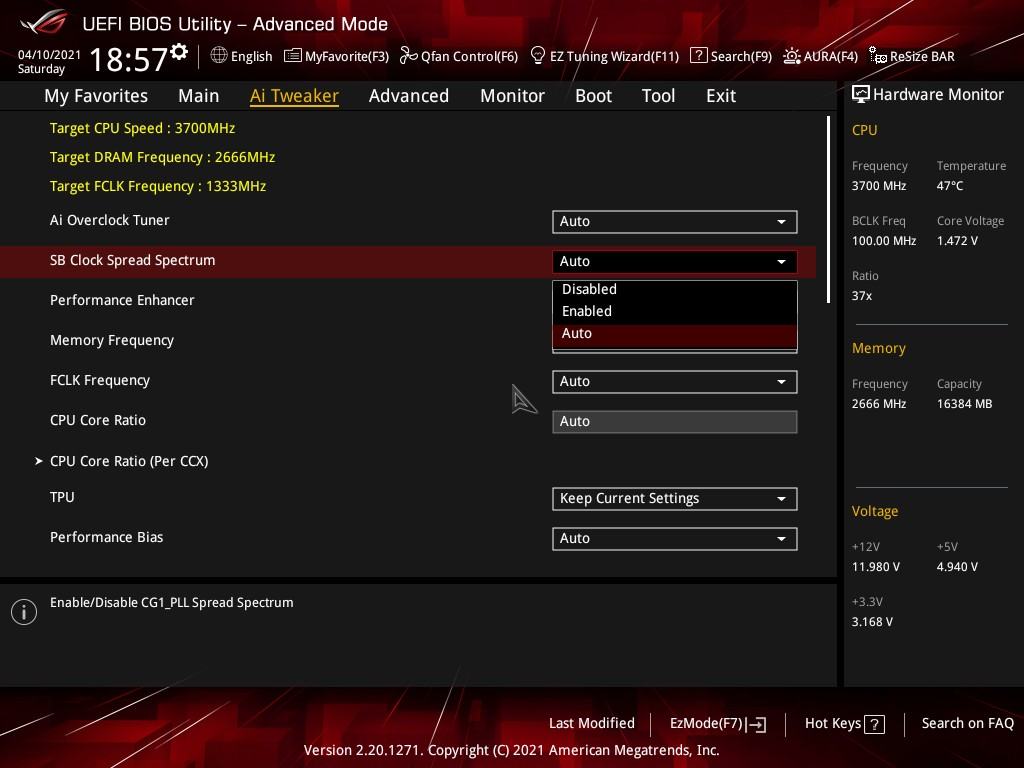Switch to EzMode(F7)
This screenshot has height=768, width=1024.
(718, 724)
